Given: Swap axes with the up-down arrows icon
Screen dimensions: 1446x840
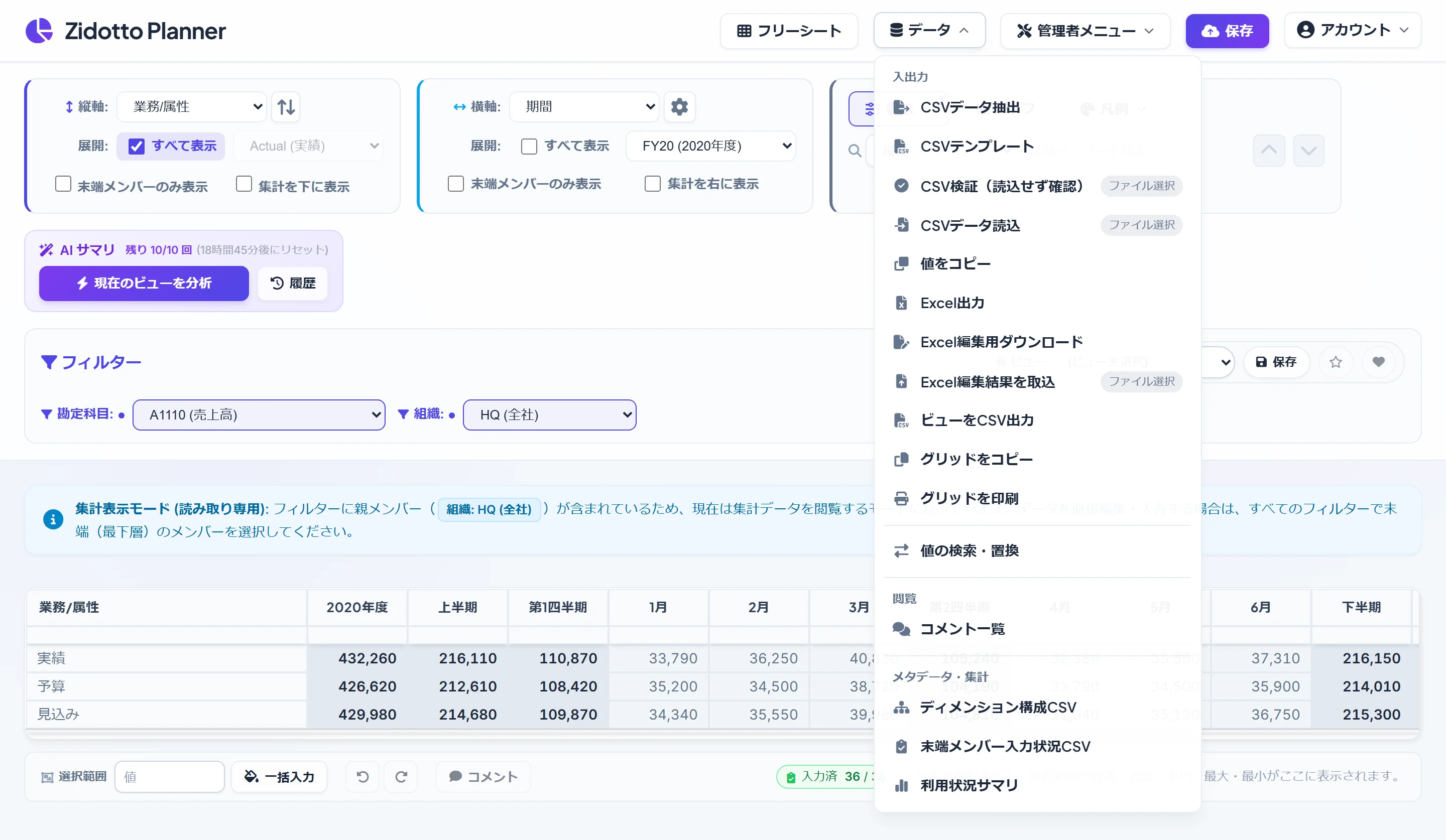Looking at the screenshot, I should 286,107.
